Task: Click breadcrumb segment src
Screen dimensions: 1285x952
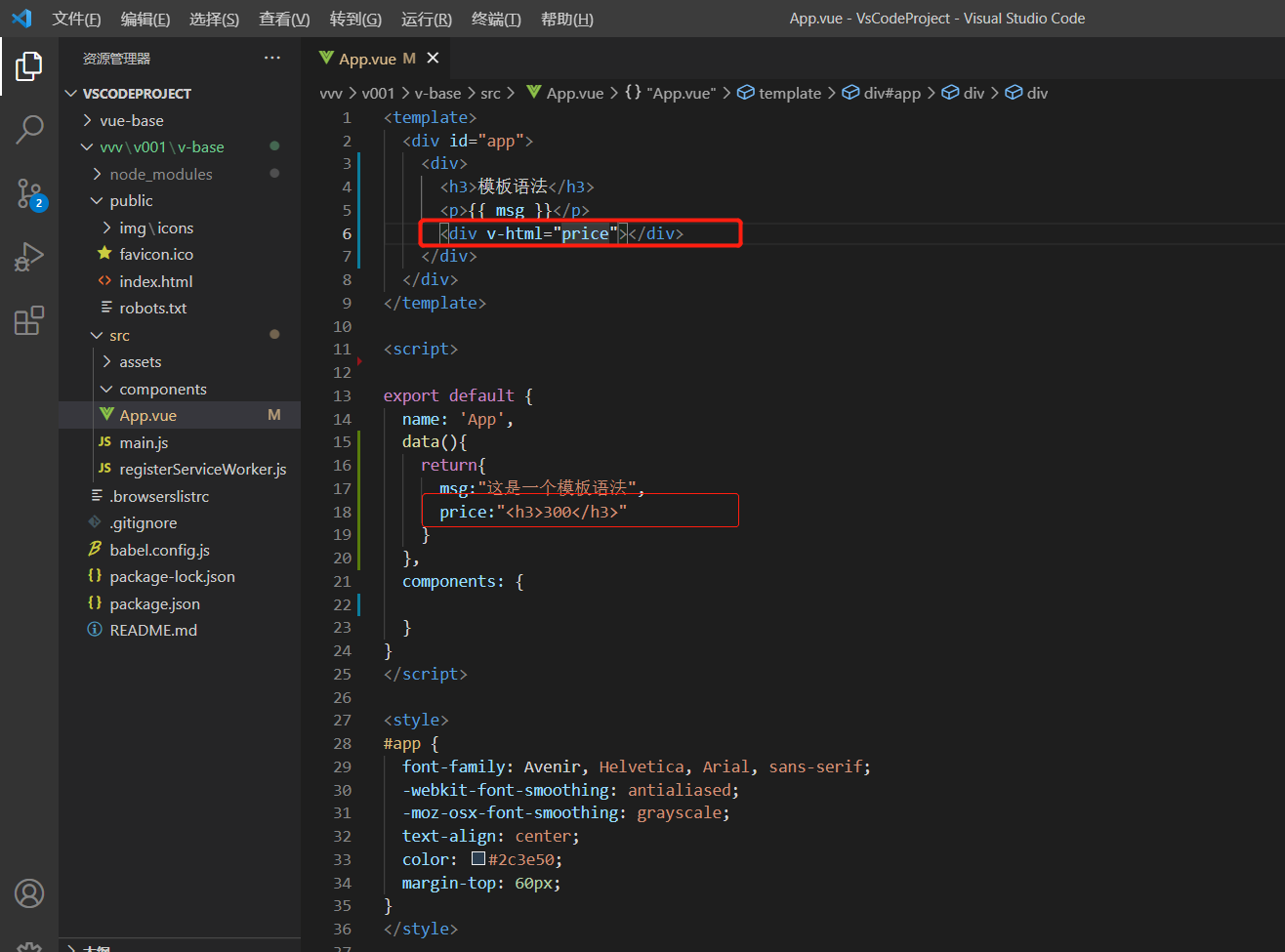Action: pyautogui.click(x=490, y=93)
